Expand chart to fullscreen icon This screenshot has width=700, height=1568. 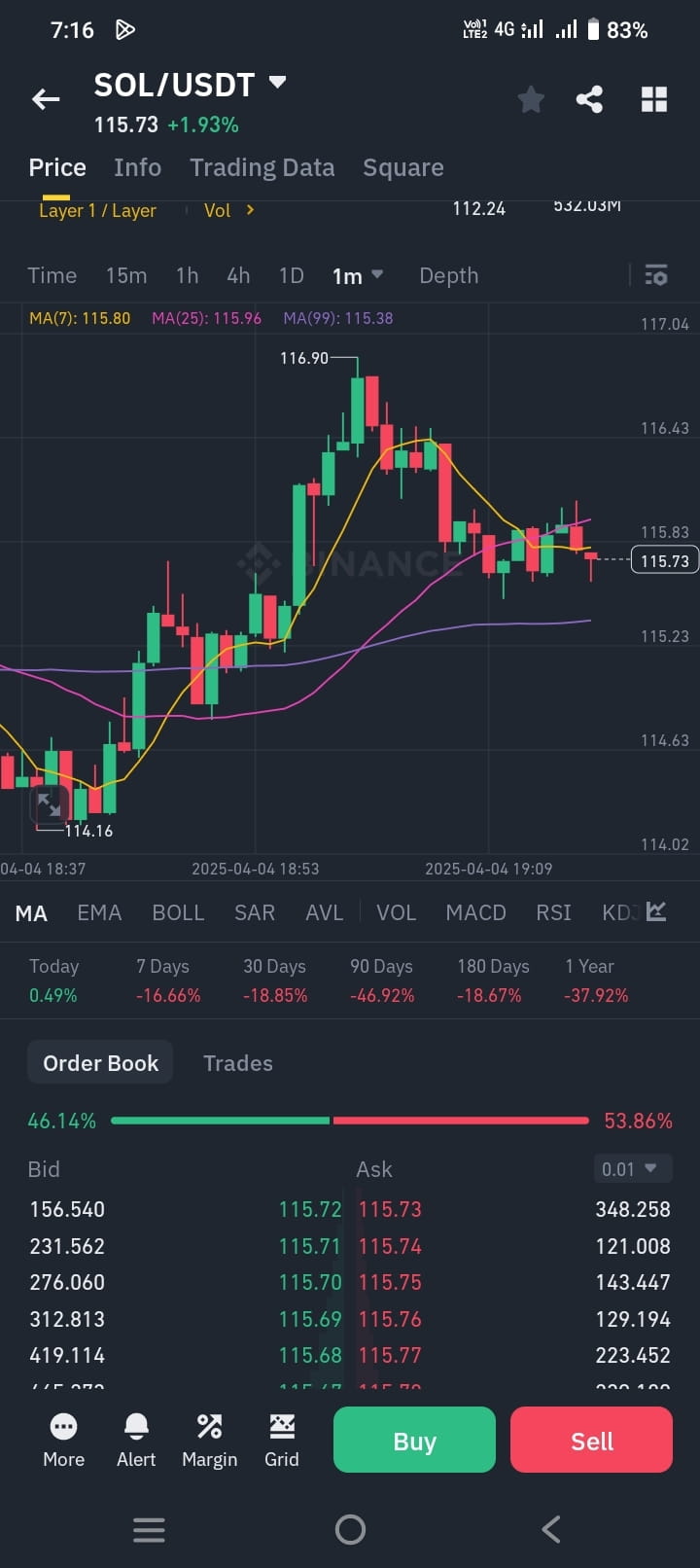(48, 805)
